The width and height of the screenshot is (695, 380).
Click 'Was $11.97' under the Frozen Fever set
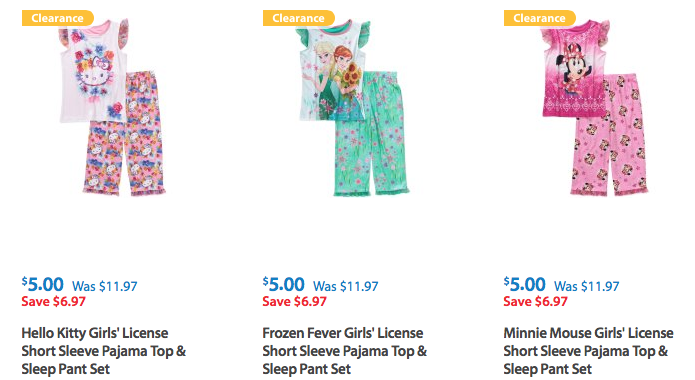(x=346, y=286)
